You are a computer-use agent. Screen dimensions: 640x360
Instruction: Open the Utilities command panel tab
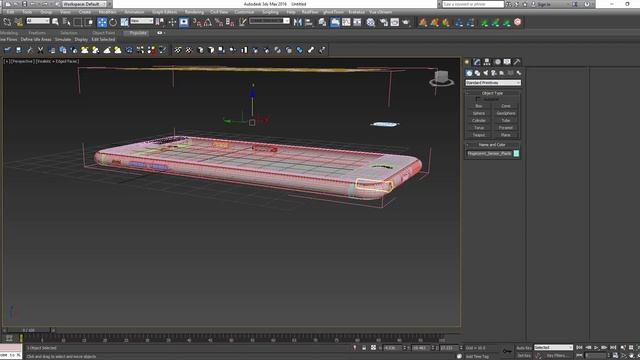(517, 62)
